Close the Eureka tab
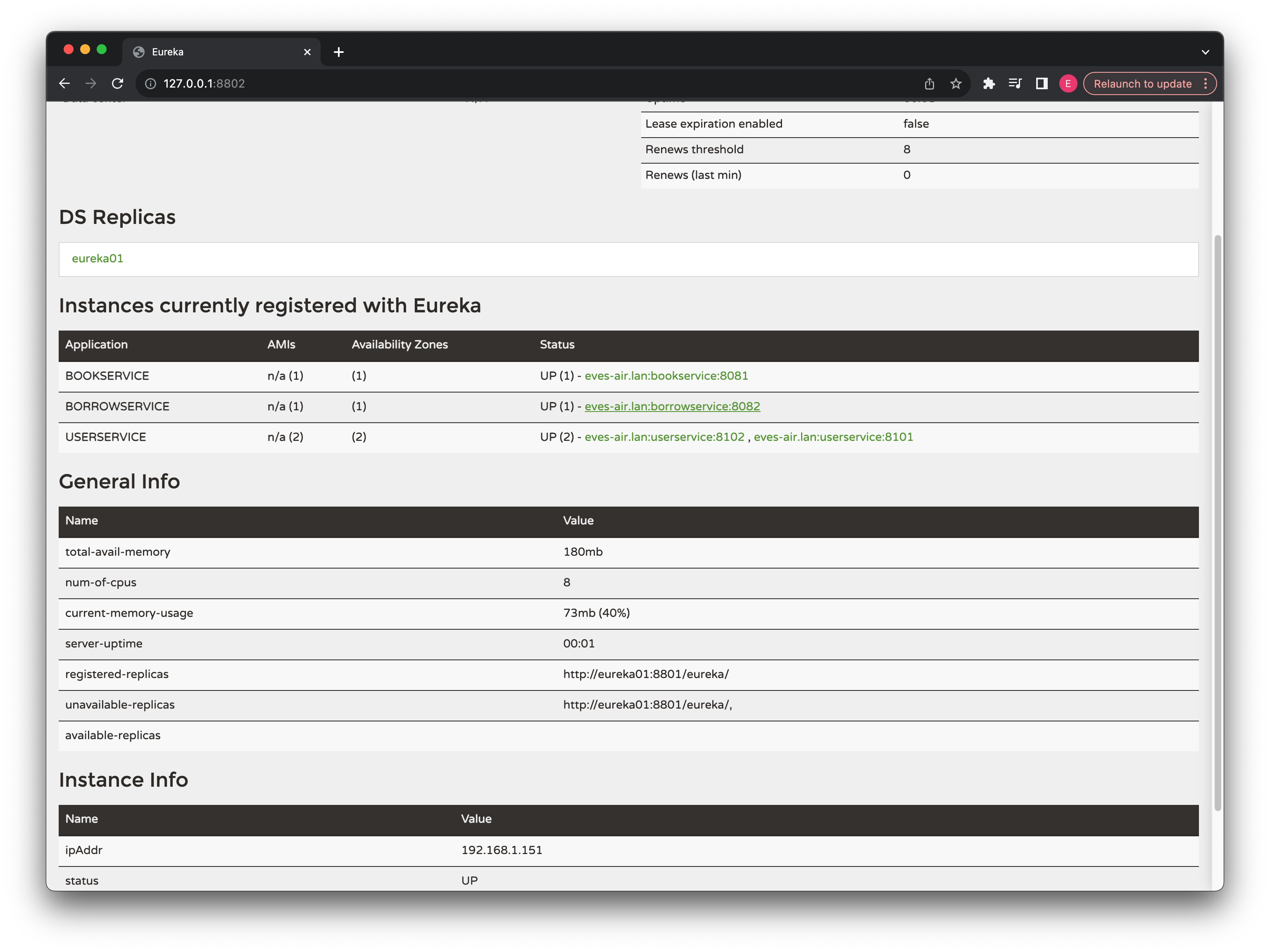The image size is (1270, 952). [307, 52]
